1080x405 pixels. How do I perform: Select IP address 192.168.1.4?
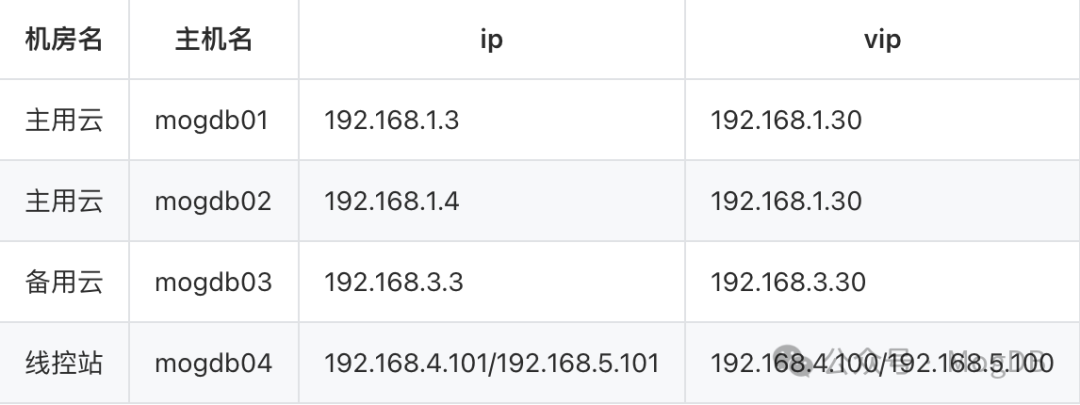coord(391,201)
